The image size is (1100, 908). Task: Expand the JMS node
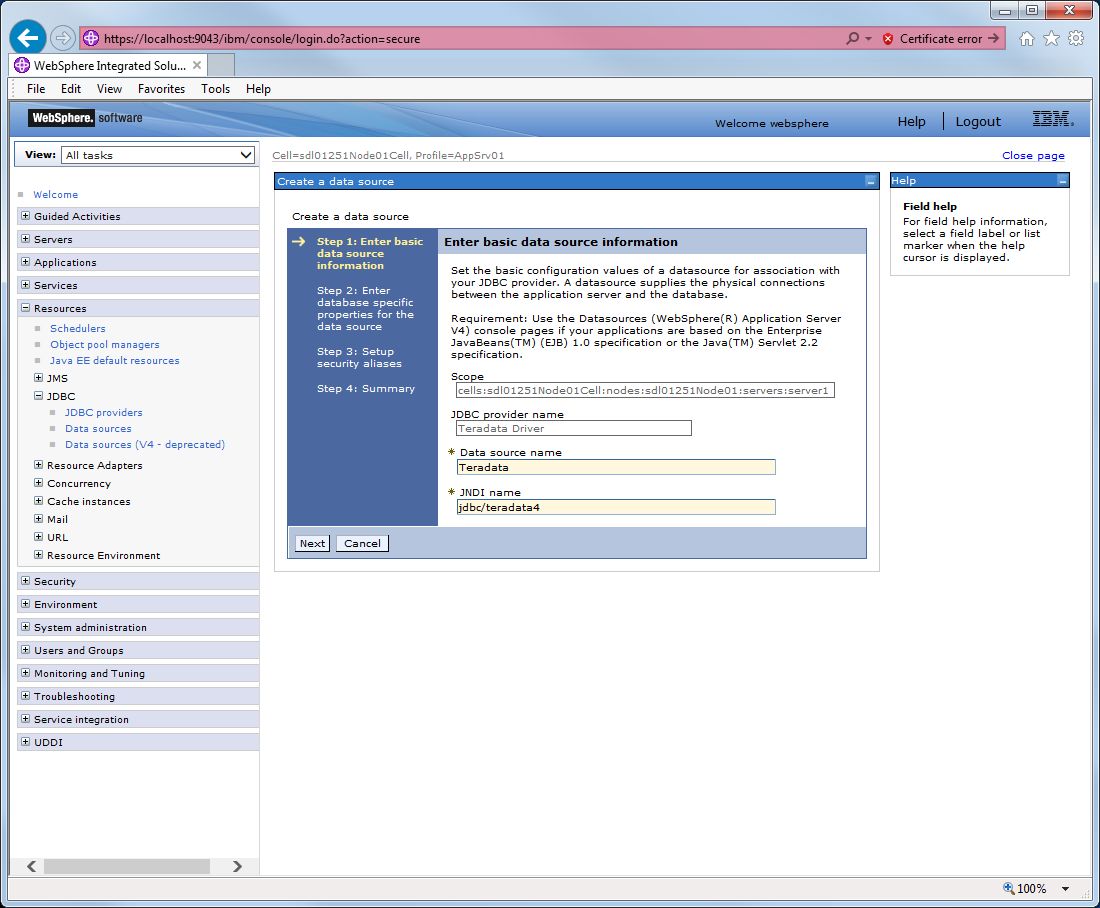point(39,378)
